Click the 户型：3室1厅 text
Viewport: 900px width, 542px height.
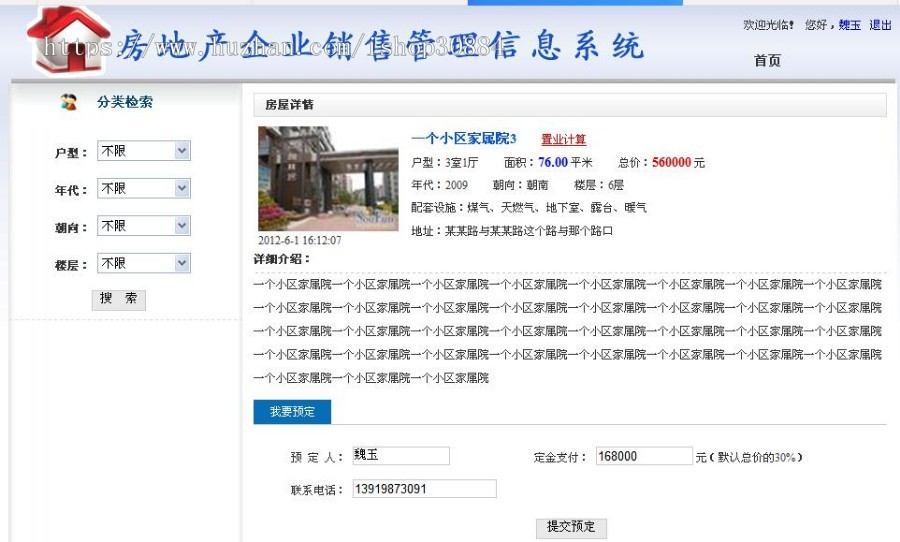(444, 162)
